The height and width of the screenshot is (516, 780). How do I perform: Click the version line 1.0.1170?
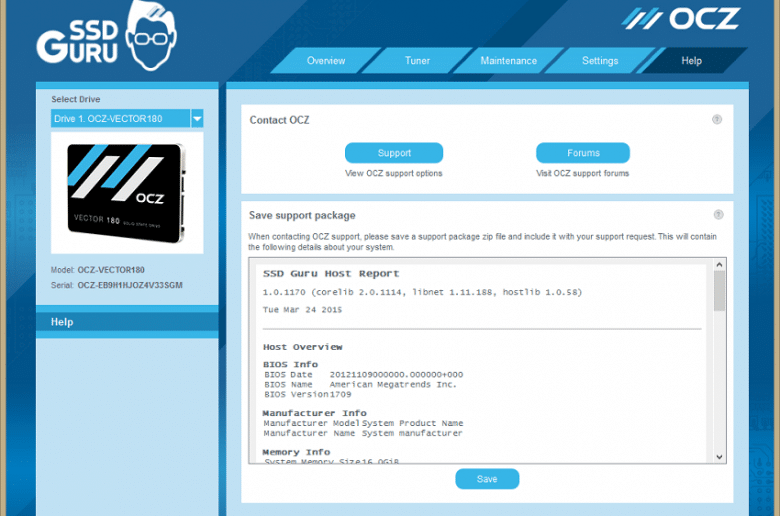pyautogui.click(x=422, y=292)
